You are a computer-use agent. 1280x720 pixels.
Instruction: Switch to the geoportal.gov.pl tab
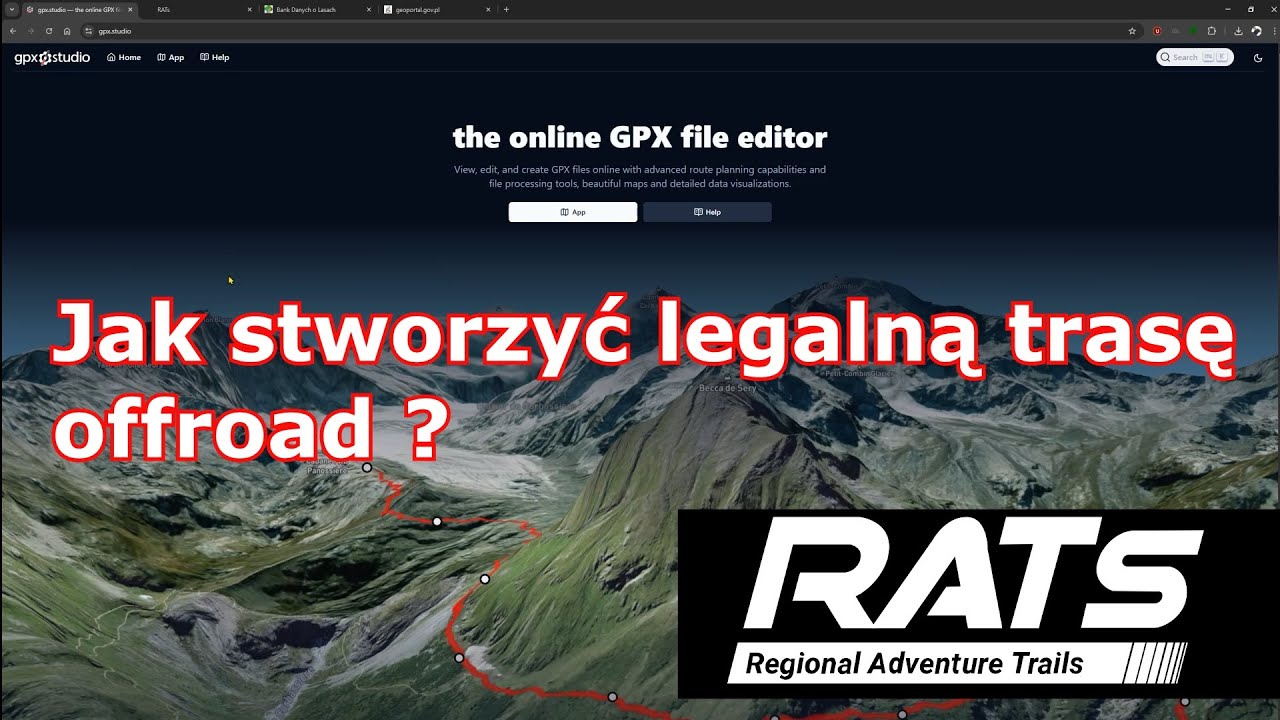coord(437,9)
